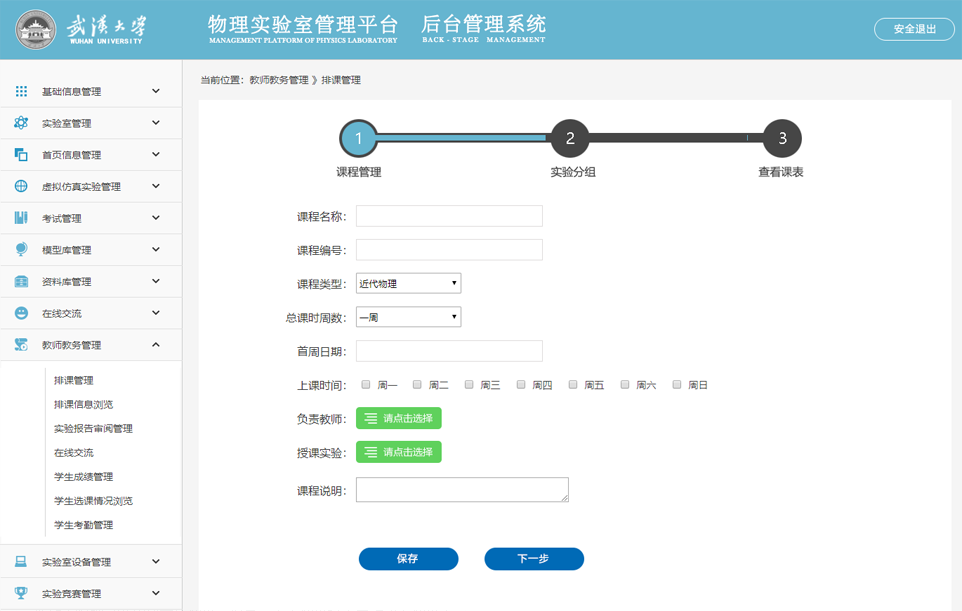The height and width of the screenshot is (611, 962).
Task: Click the 在线交流 smiley icon
Action: coord(22,313)
